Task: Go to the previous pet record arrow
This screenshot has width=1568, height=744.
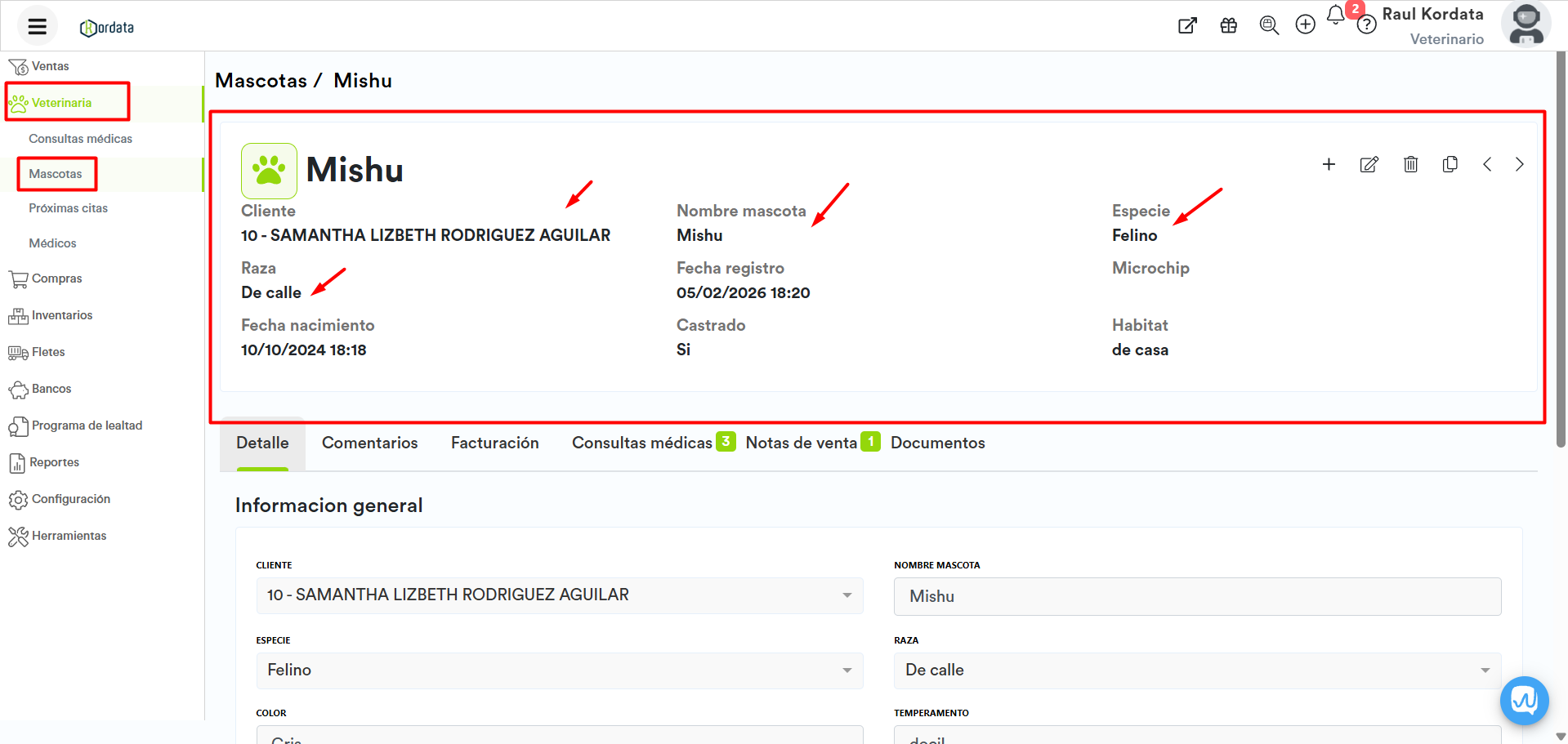Action: (x=1487, y=164)
